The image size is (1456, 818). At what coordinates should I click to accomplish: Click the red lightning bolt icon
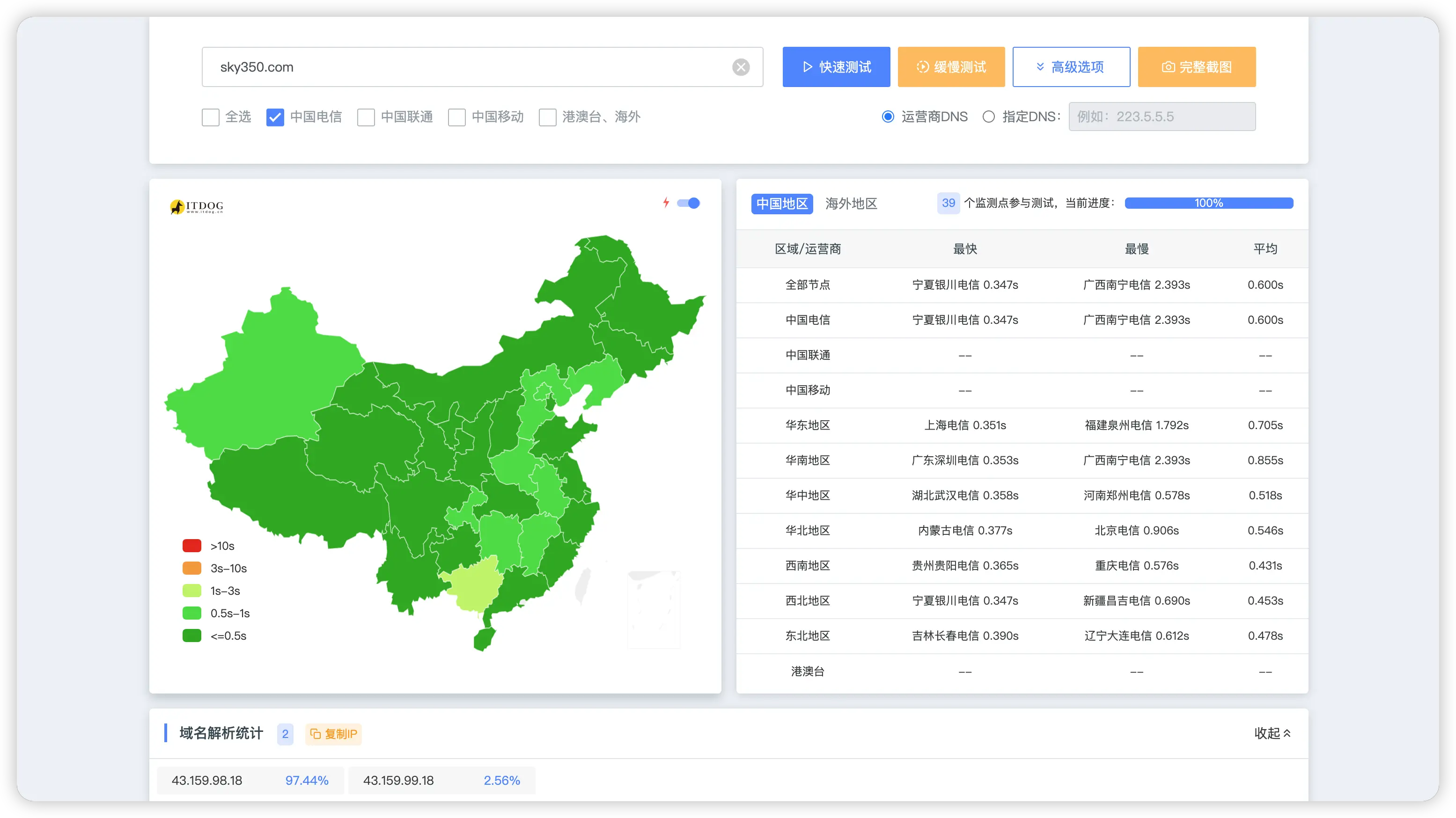pyautogui.click(x=666, y=203)
